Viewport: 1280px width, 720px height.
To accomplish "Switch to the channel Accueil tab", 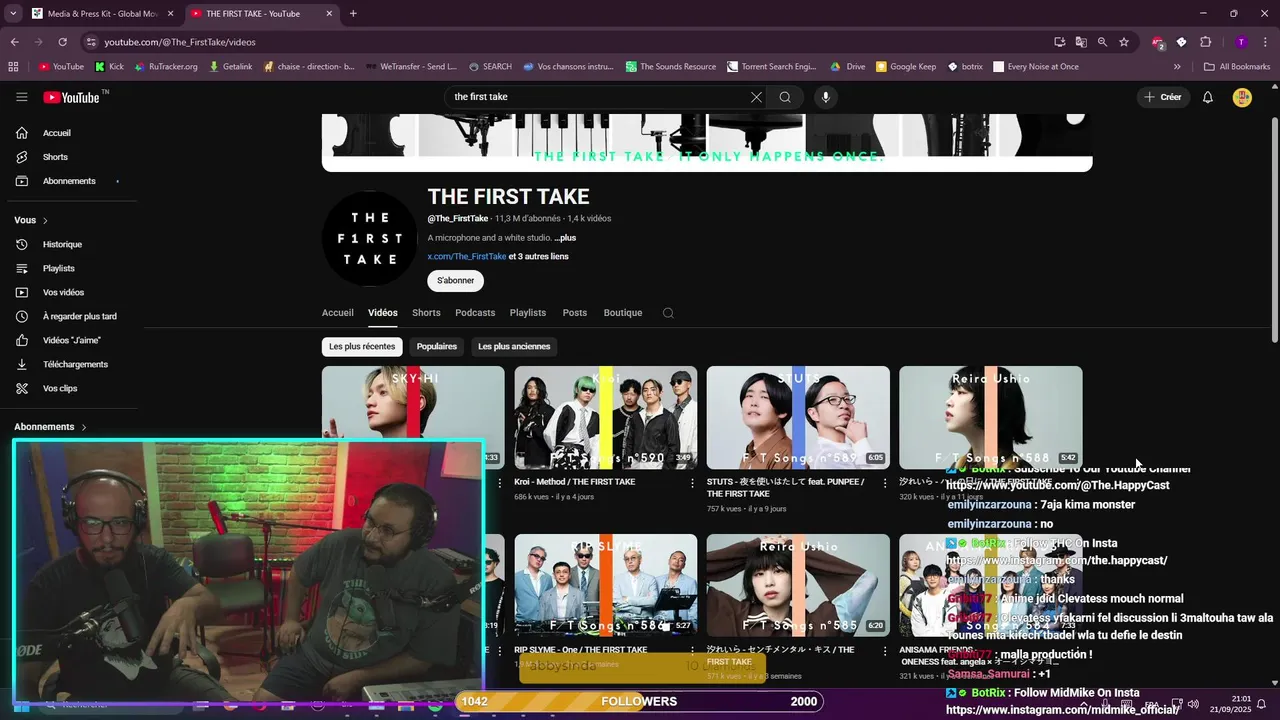I will (338, 313).
